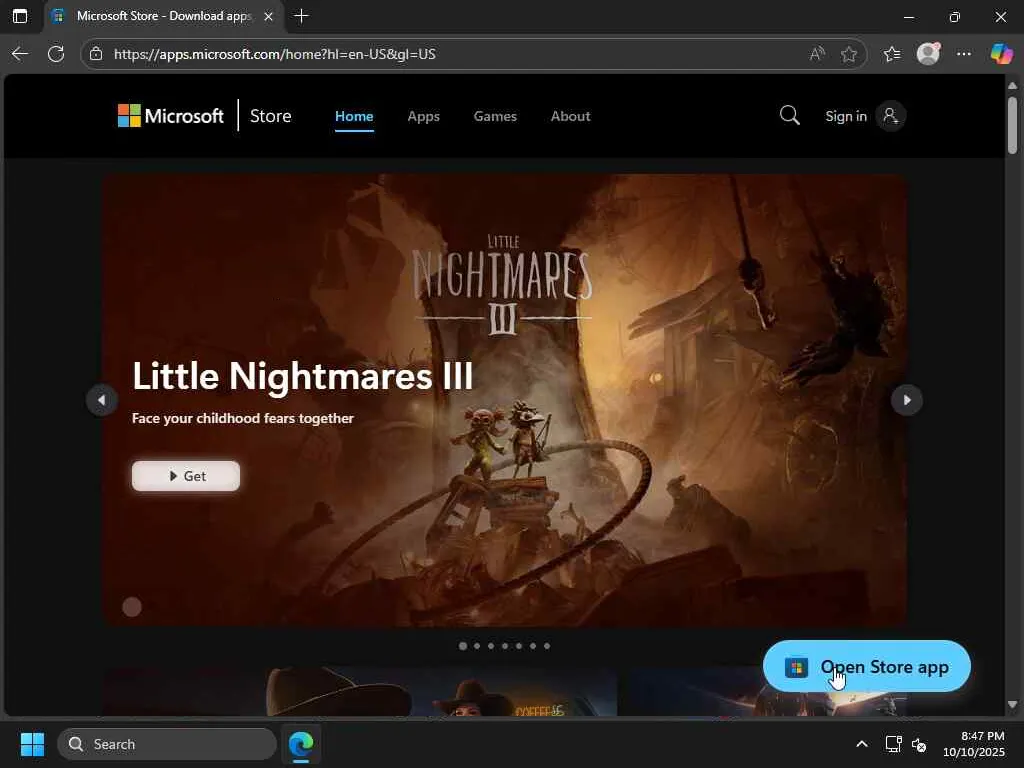The height and width of the screenshot is (768, 1024).
Task: Open Microsoft Edge from the taskbar
Action: pos(301,744)
